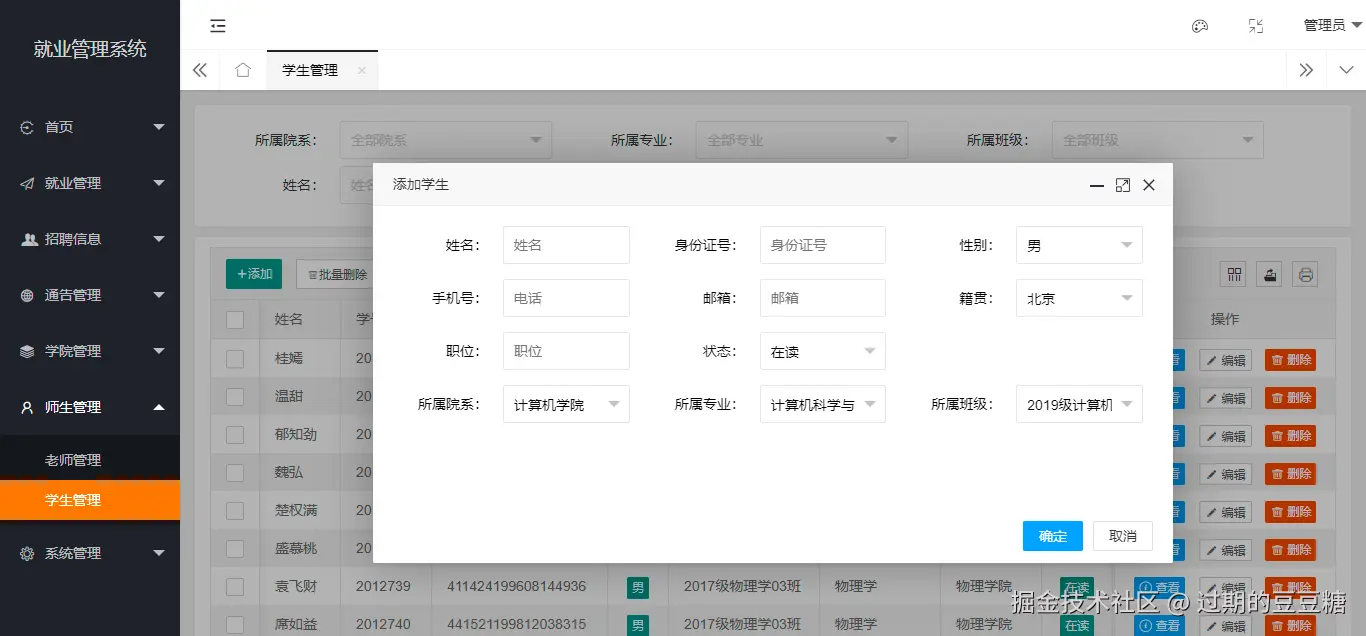Screen dimensions: 1366x636
Task: Click the 姓名 input in the dialog
Action: coord(566,245)
